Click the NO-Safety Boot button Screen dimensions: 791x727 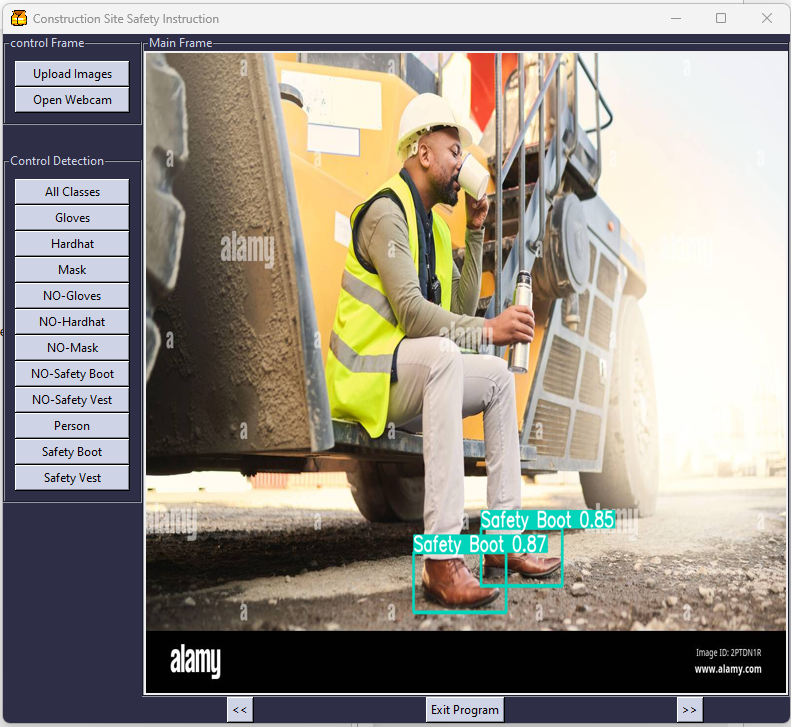coord(72,374)
